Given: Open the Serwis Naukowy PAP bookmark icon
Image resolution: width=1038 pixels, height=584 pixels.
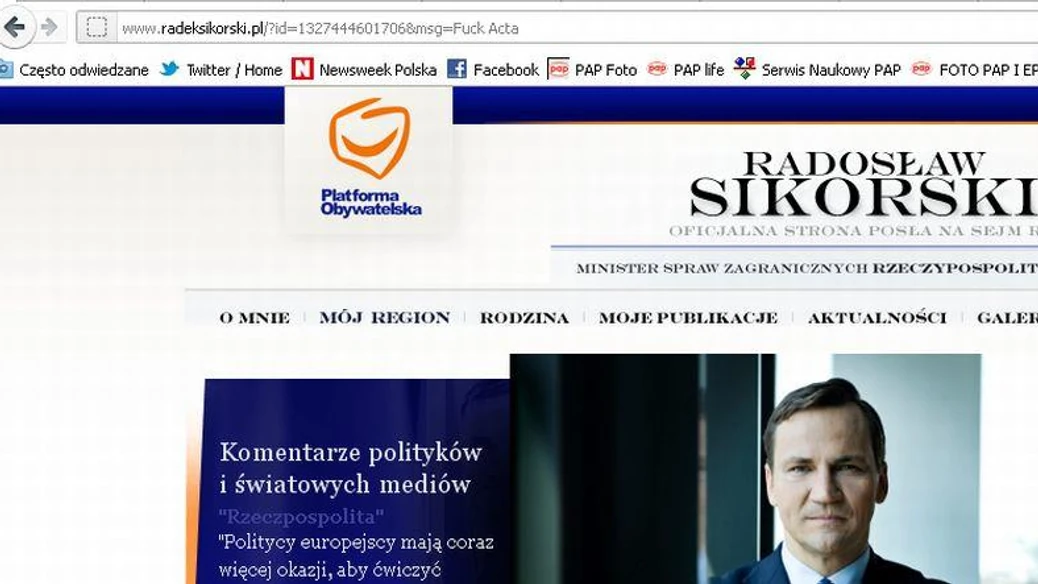Looking at the screenshot, I should coord(744,68).
